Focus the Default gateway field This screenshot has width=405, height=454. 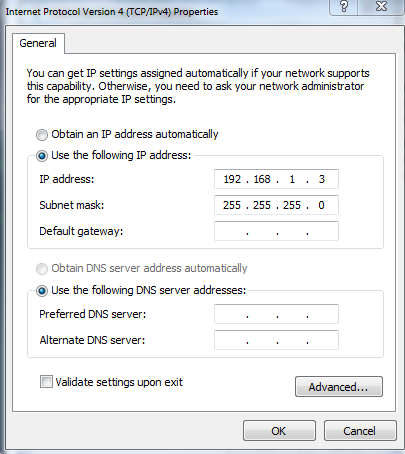[x=276, y=231]
